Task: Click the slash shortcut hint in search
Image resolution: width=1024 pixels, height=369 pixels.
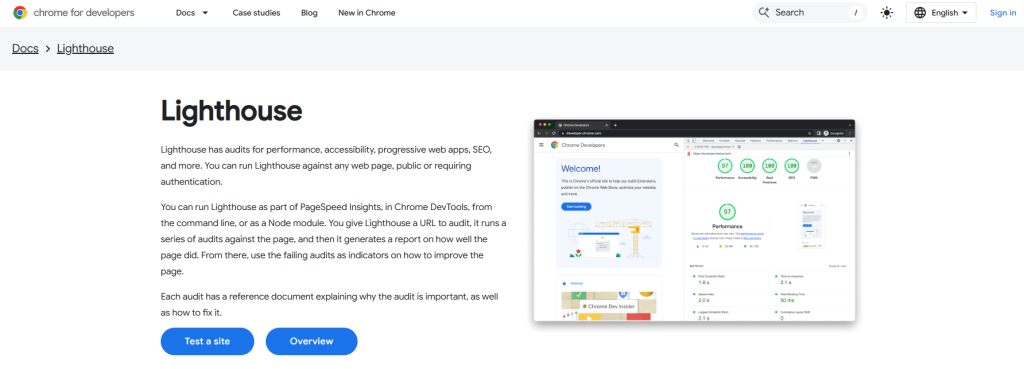Action: pos(855,12)
